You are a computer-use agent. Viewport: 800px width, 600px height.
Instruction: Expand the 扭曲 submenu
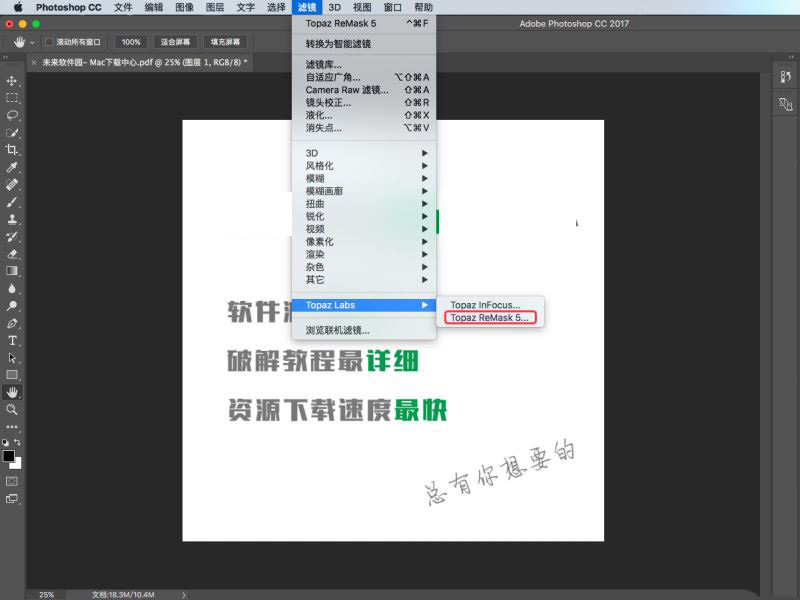click(364, 204)
